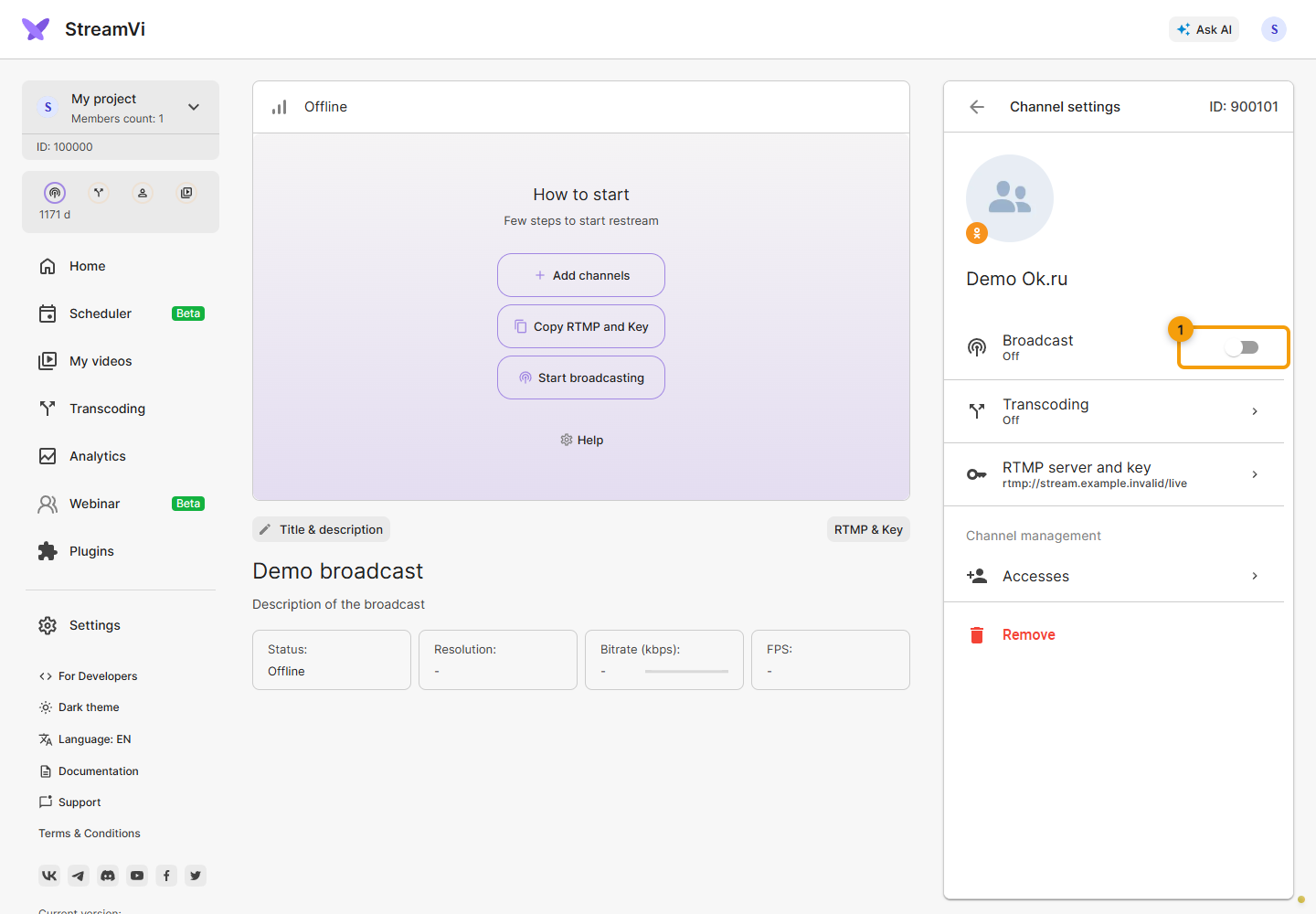Open the YouTube social link icon
The width and height of the screenshot is (1316, 914).
137,876
